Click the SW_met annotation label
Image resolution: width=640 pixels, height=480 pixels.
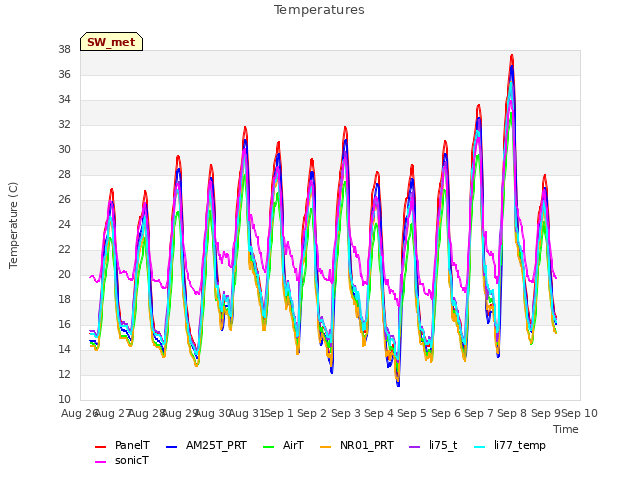[111, 42]
